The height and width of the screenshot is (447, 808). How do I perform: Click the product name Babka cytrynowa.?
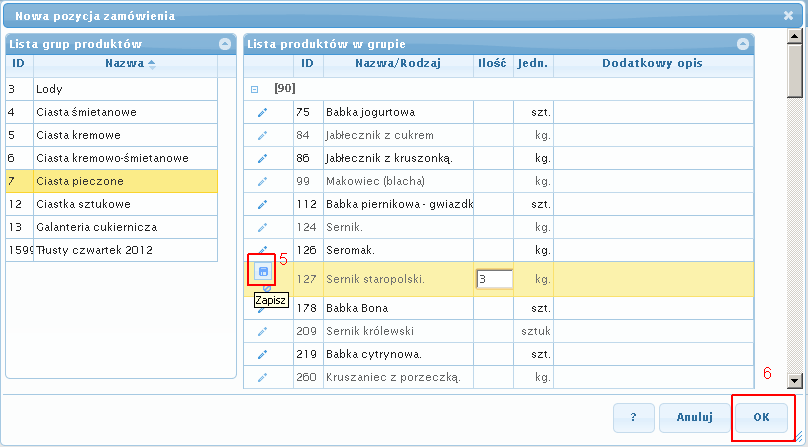[374, 354]
